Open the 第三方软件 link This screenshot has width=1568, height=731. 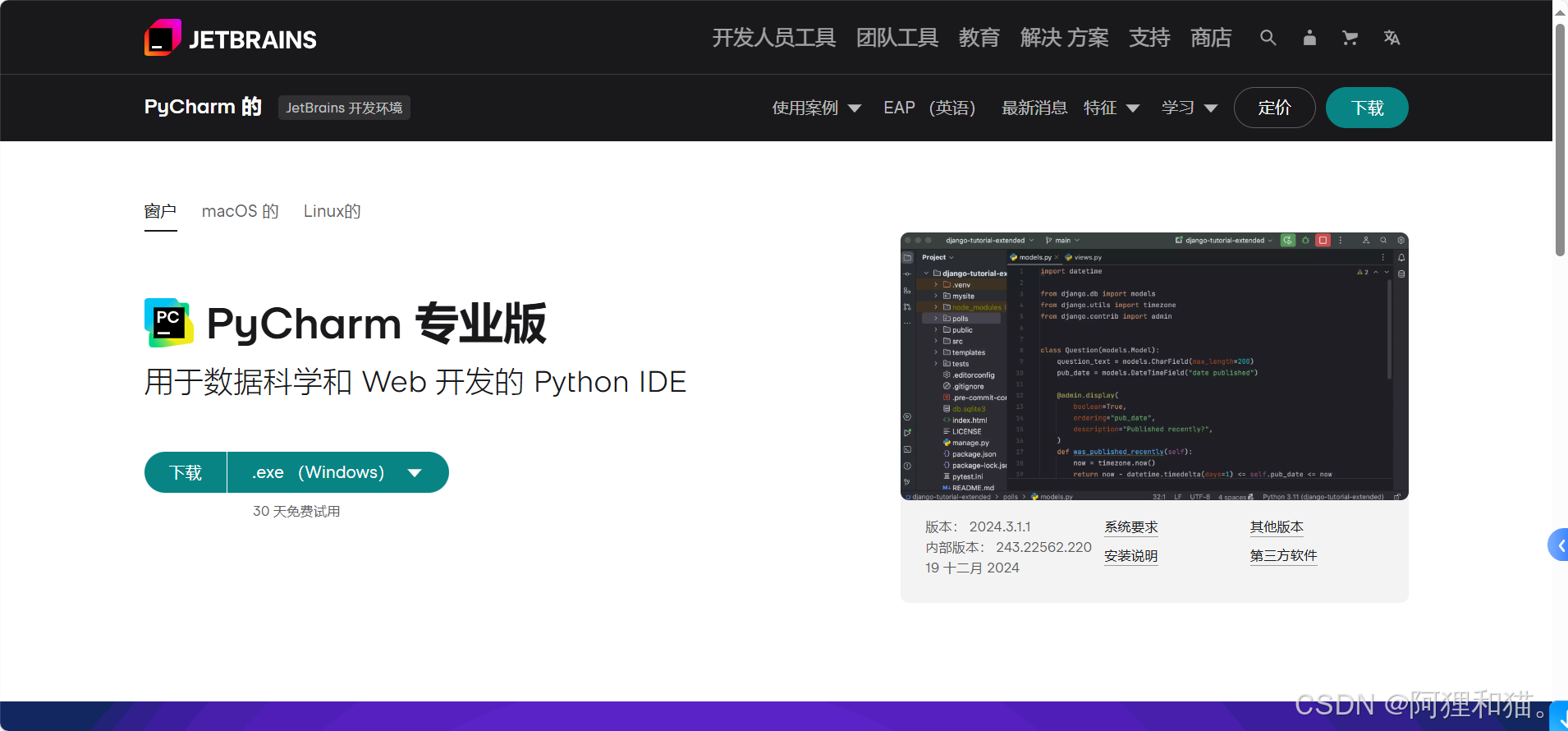coord(1283,556)
